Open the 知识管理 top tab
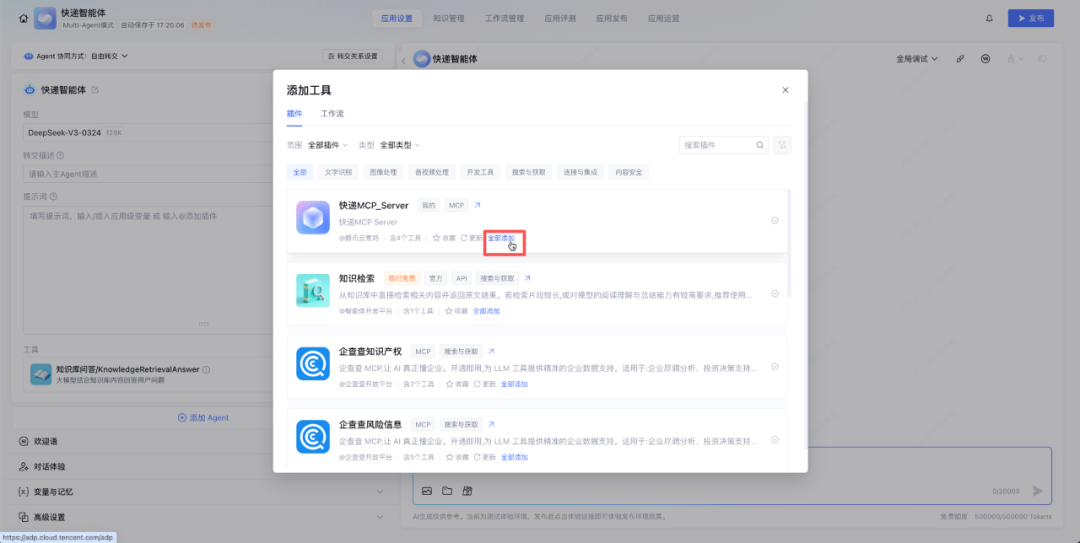The image size is (1080, 543). (448, 19)
